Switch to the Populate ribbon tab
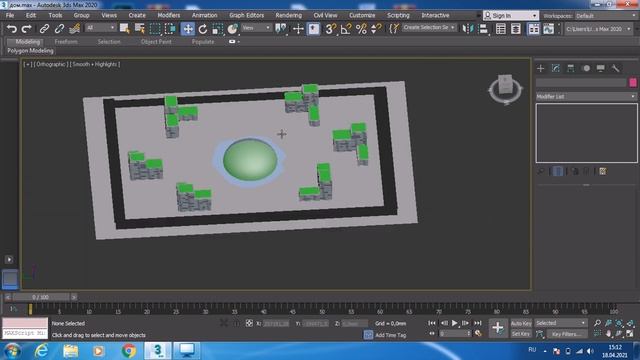This screenshot has width=640, height=360. tap(203, 42)
